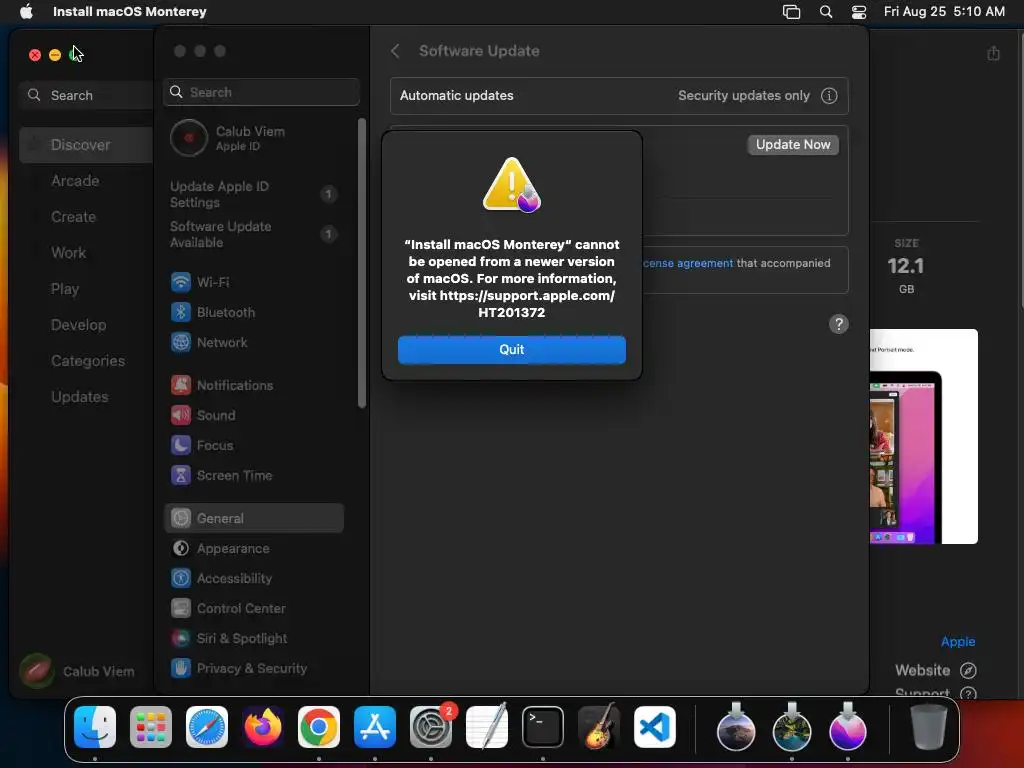Open Control Center in the menu bar
Screen dimensions: 1024x768
pos(859,11)
